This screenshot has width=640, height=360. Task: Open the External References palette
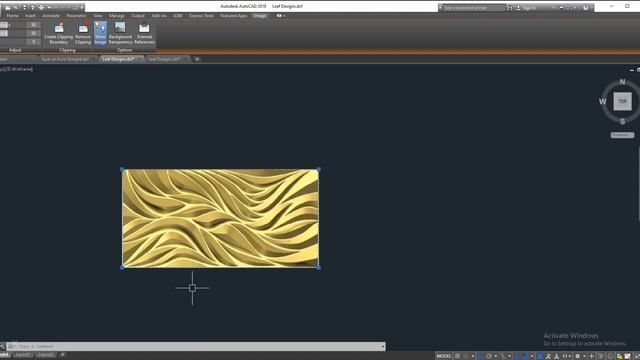144,33
